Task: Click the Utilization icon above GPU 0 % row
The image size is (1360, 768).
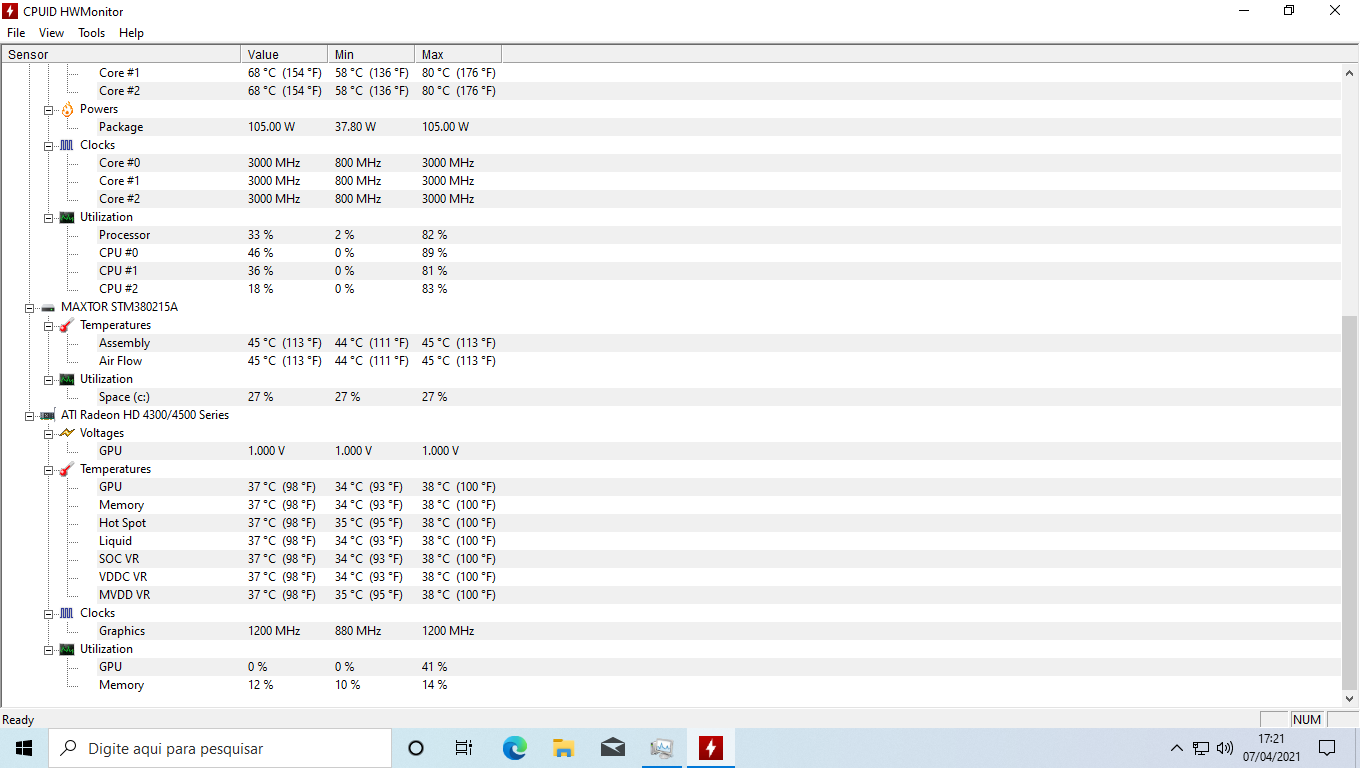Action: 67,649
